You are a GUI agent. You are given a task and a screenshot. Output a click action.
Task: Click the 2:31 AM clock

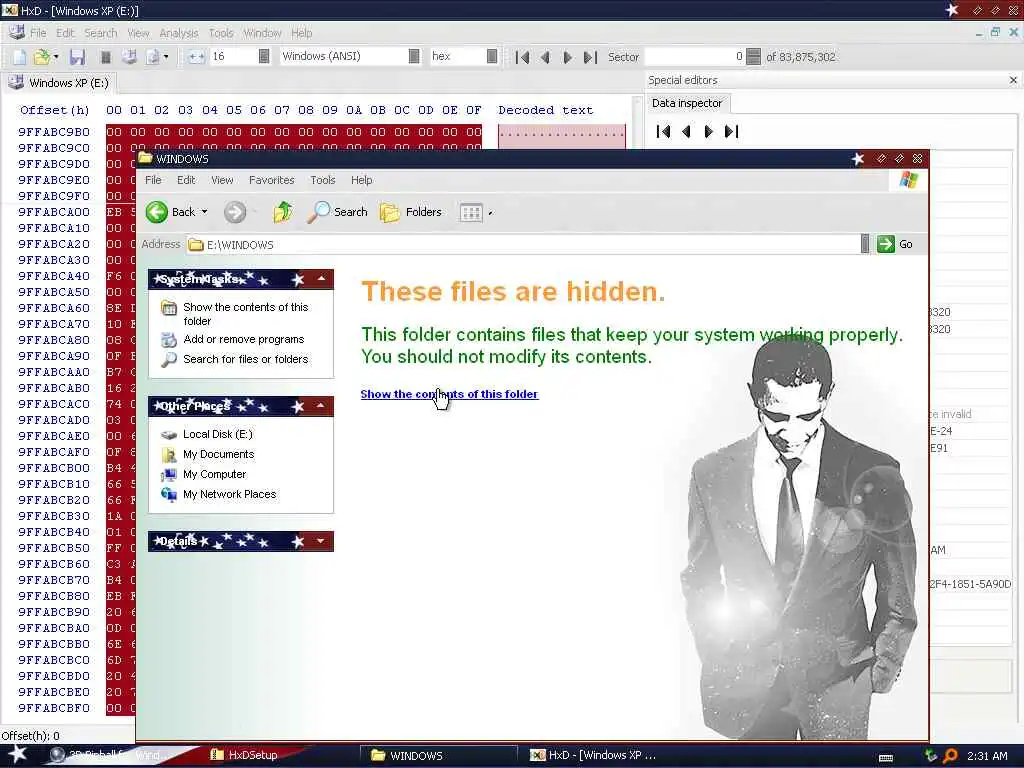pos(987,756)
